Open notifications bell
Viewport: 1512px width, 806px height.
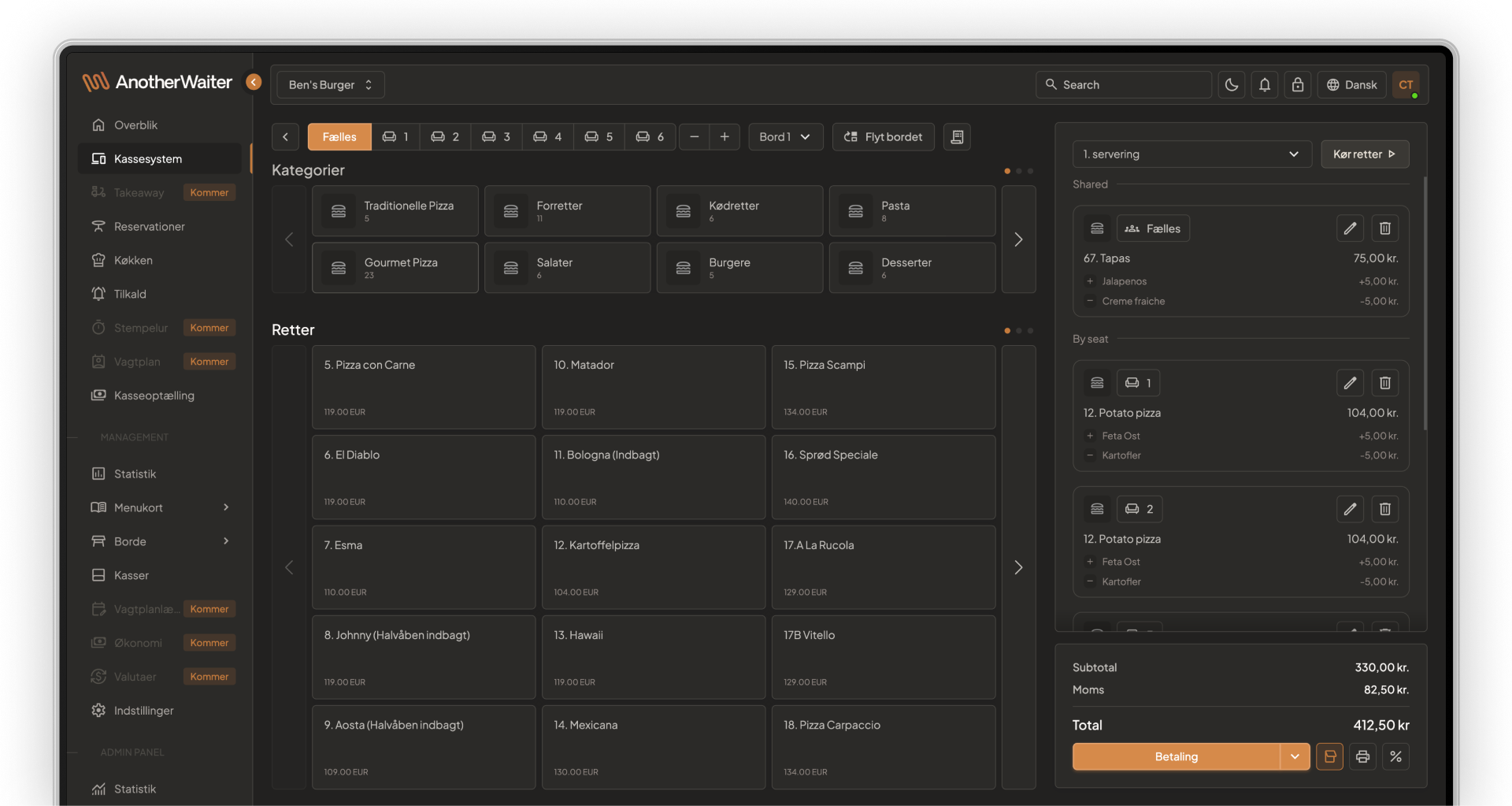tap(1265, 85)
